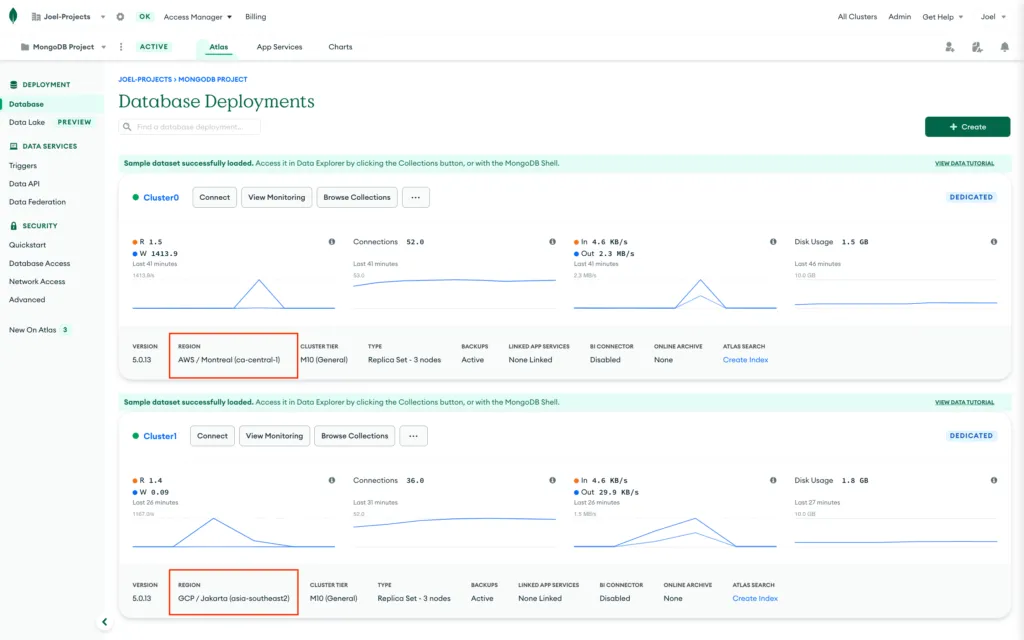Click the info icon beside Disk Usage

pyautogui.click(x=993, y=241)
